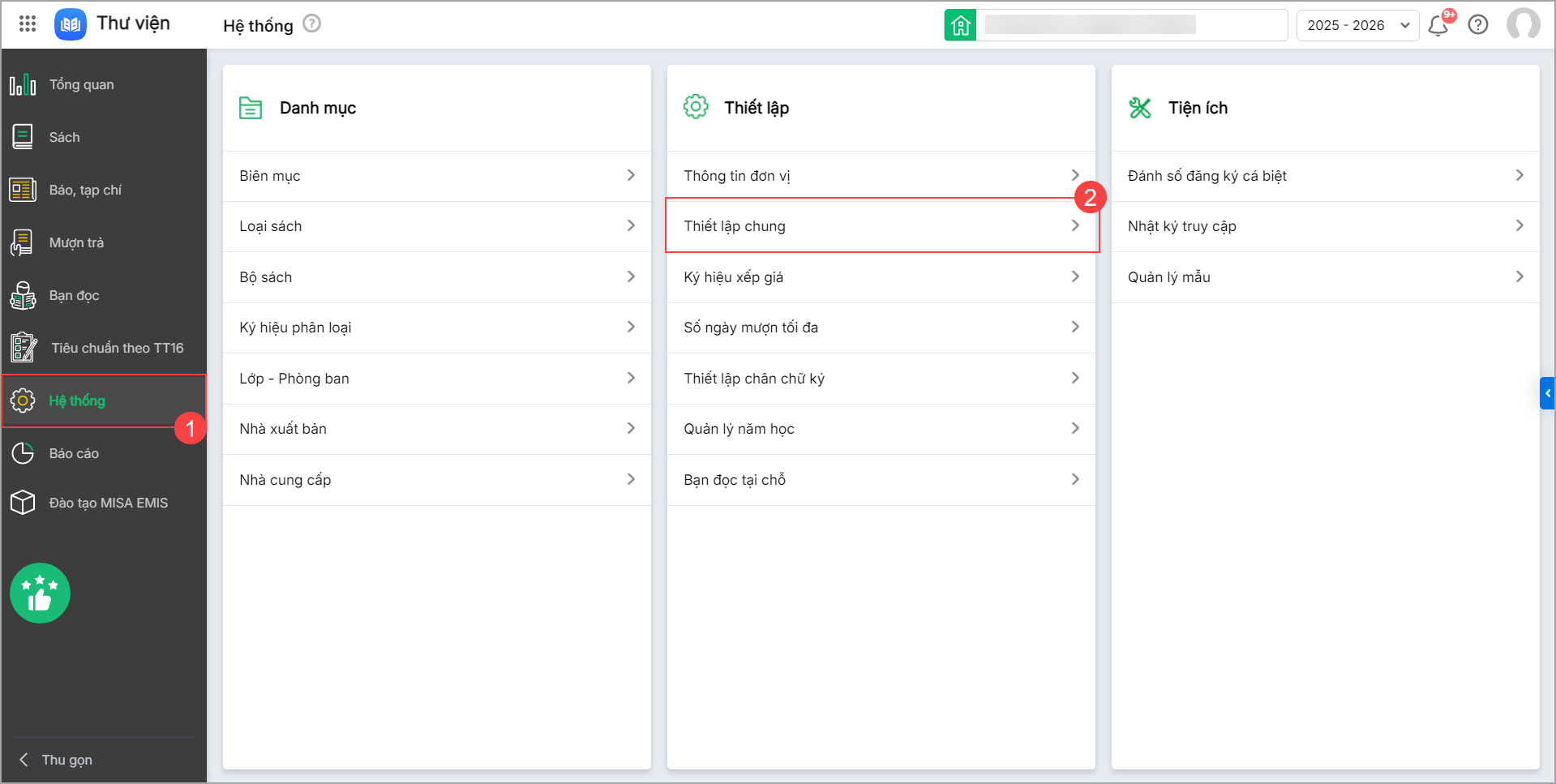Open Thiết lập chung settings
Viewport: 1556px width, 784px height.
[881, 226]
